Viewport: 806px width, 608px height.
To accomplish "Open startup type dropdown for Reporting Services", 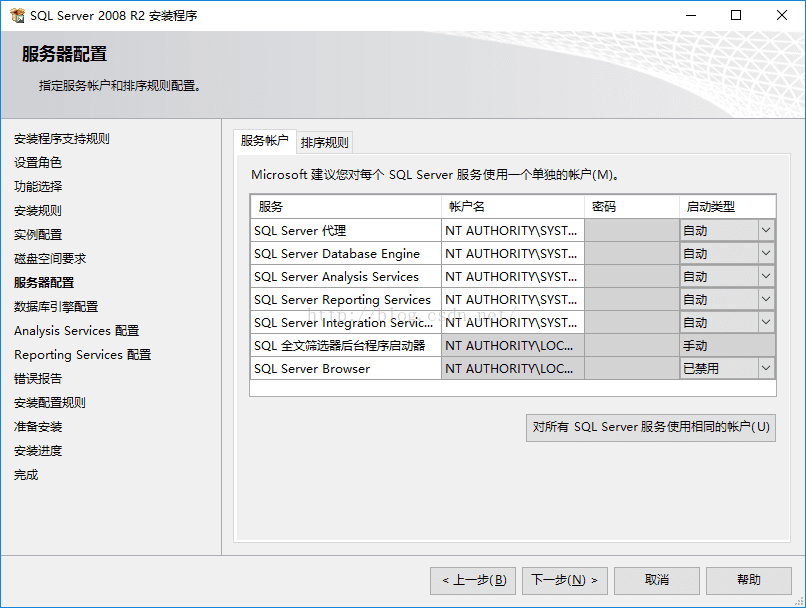I will click(x=766, y=299).
